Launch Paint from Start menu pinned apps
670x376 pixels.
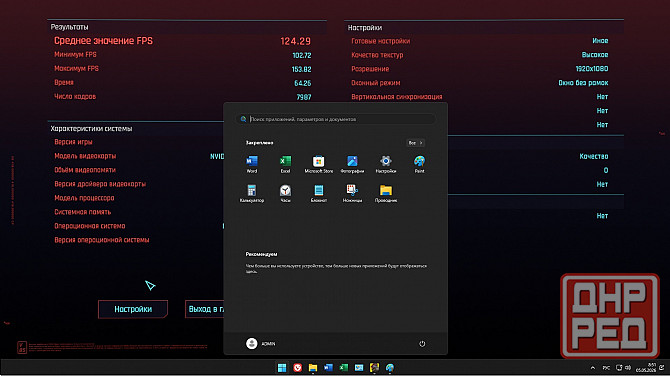[x=419, y=164]
